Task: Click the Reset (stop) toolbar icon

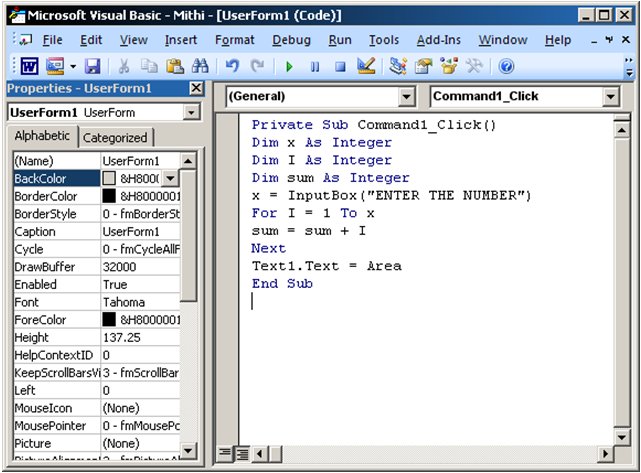Action: [340, 67]
